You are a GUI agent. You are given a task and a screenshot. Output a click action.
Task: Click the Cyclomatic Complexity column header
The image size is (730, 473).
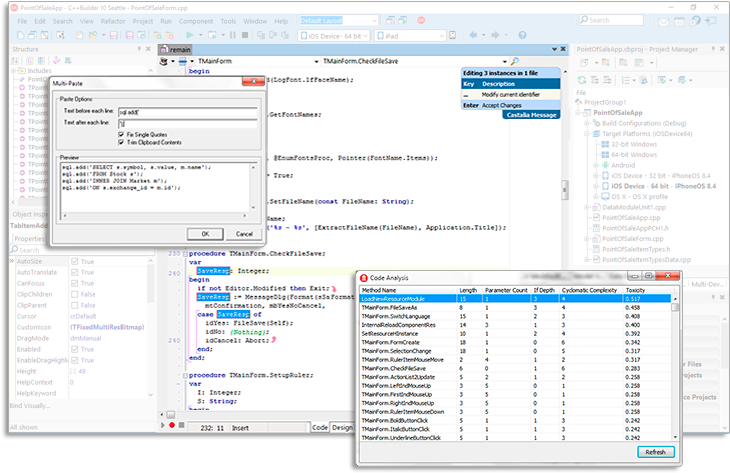point(591,290)
